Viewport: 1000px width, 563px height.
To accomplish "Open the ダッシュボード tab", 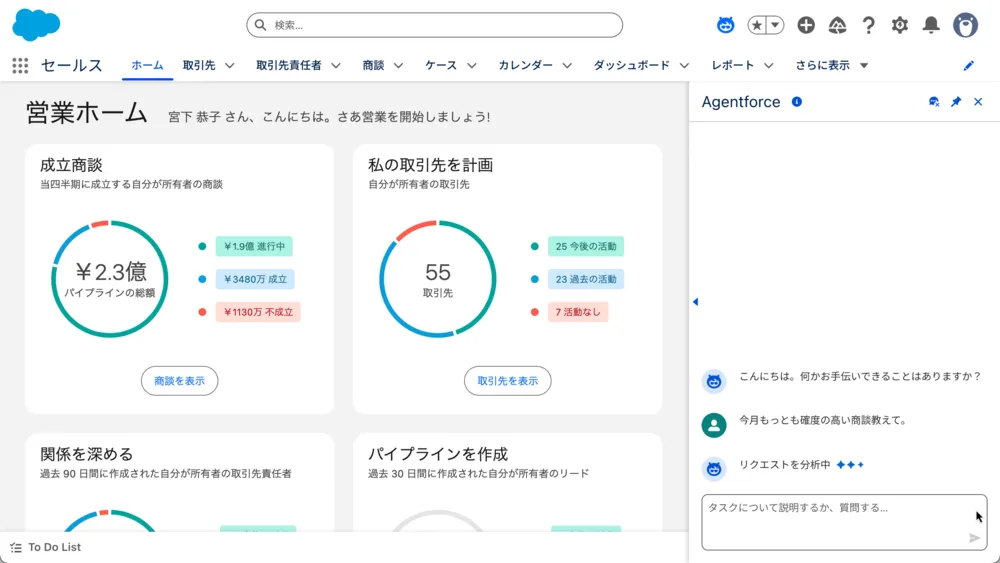I will click(631, 65).
